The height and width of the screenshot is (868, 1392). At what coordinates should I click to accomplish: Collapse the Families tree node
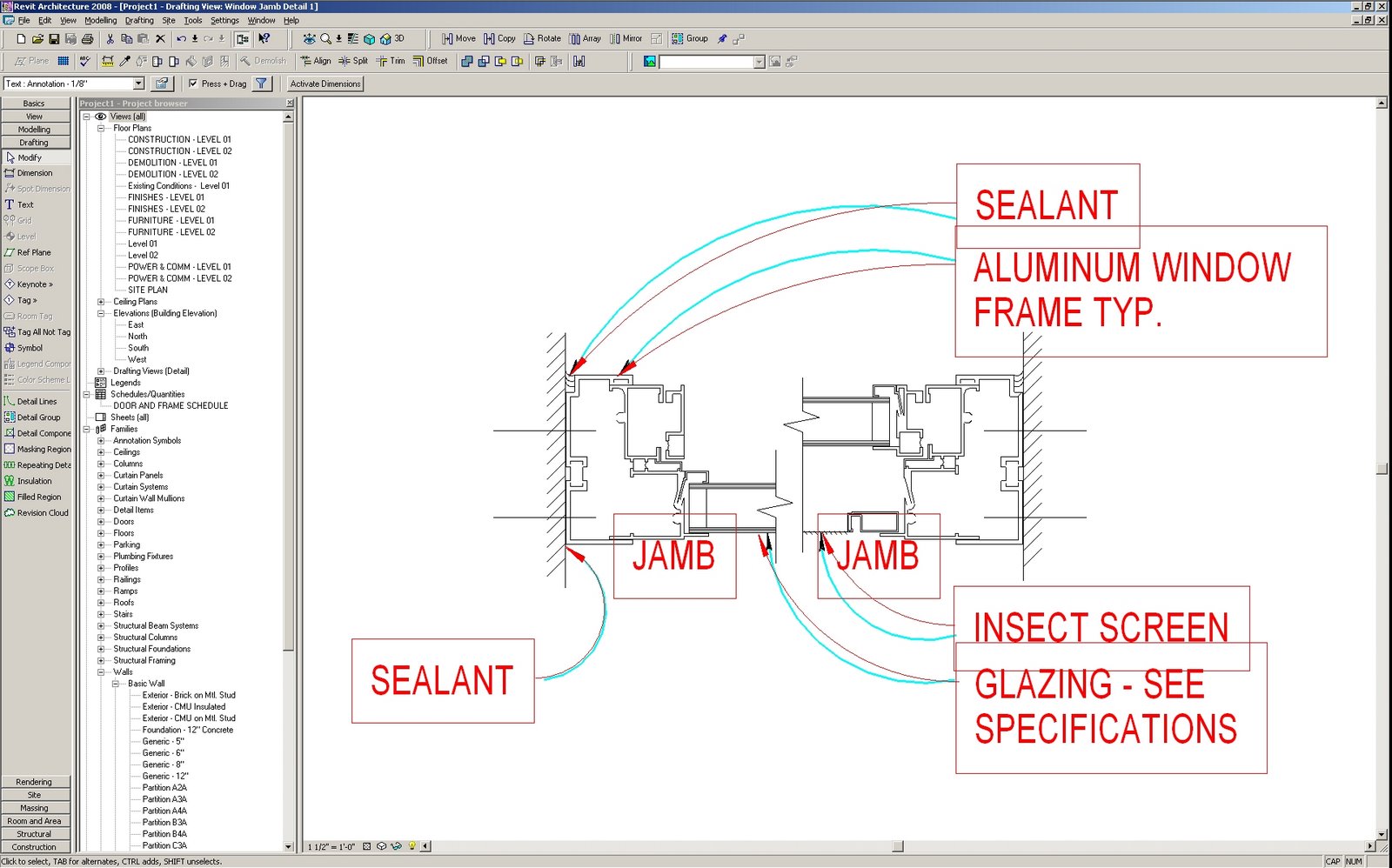coord(87,429)
